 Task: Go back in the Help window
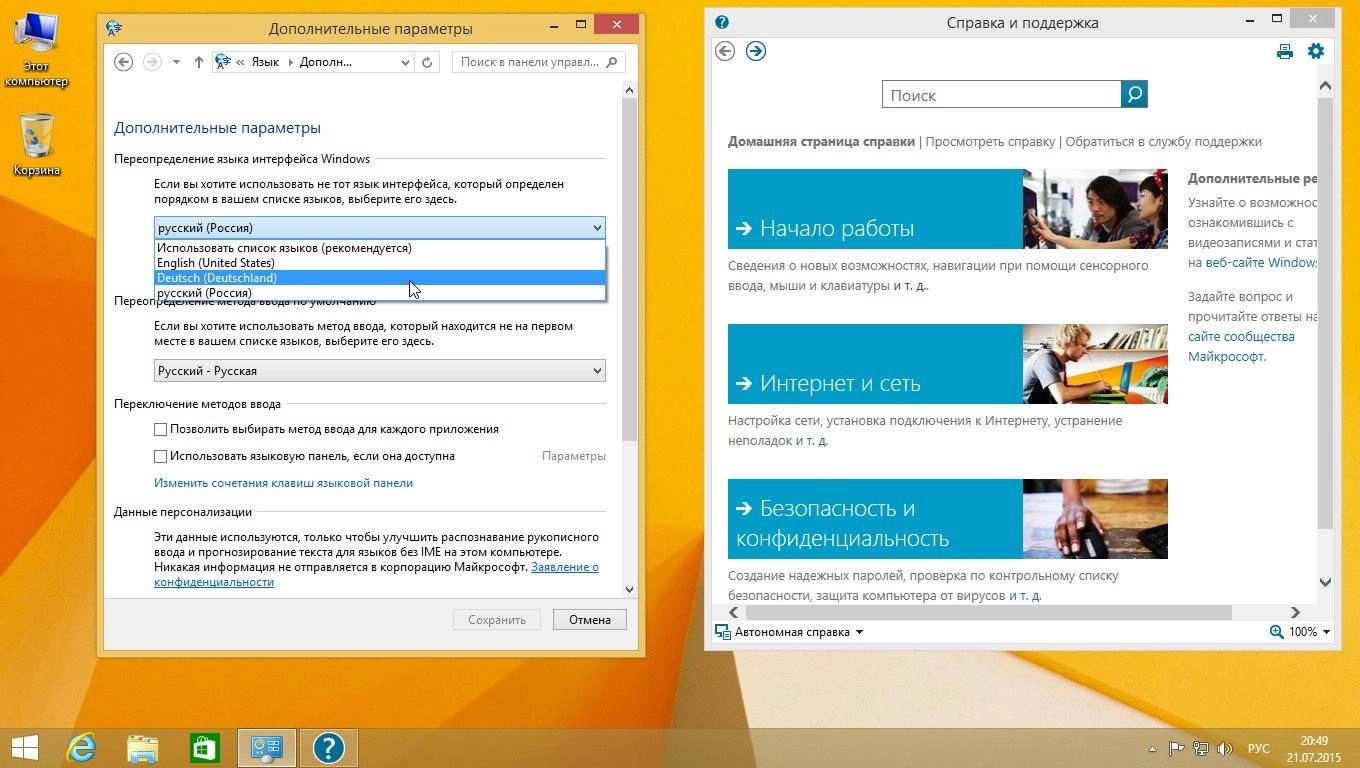[726, 51]
